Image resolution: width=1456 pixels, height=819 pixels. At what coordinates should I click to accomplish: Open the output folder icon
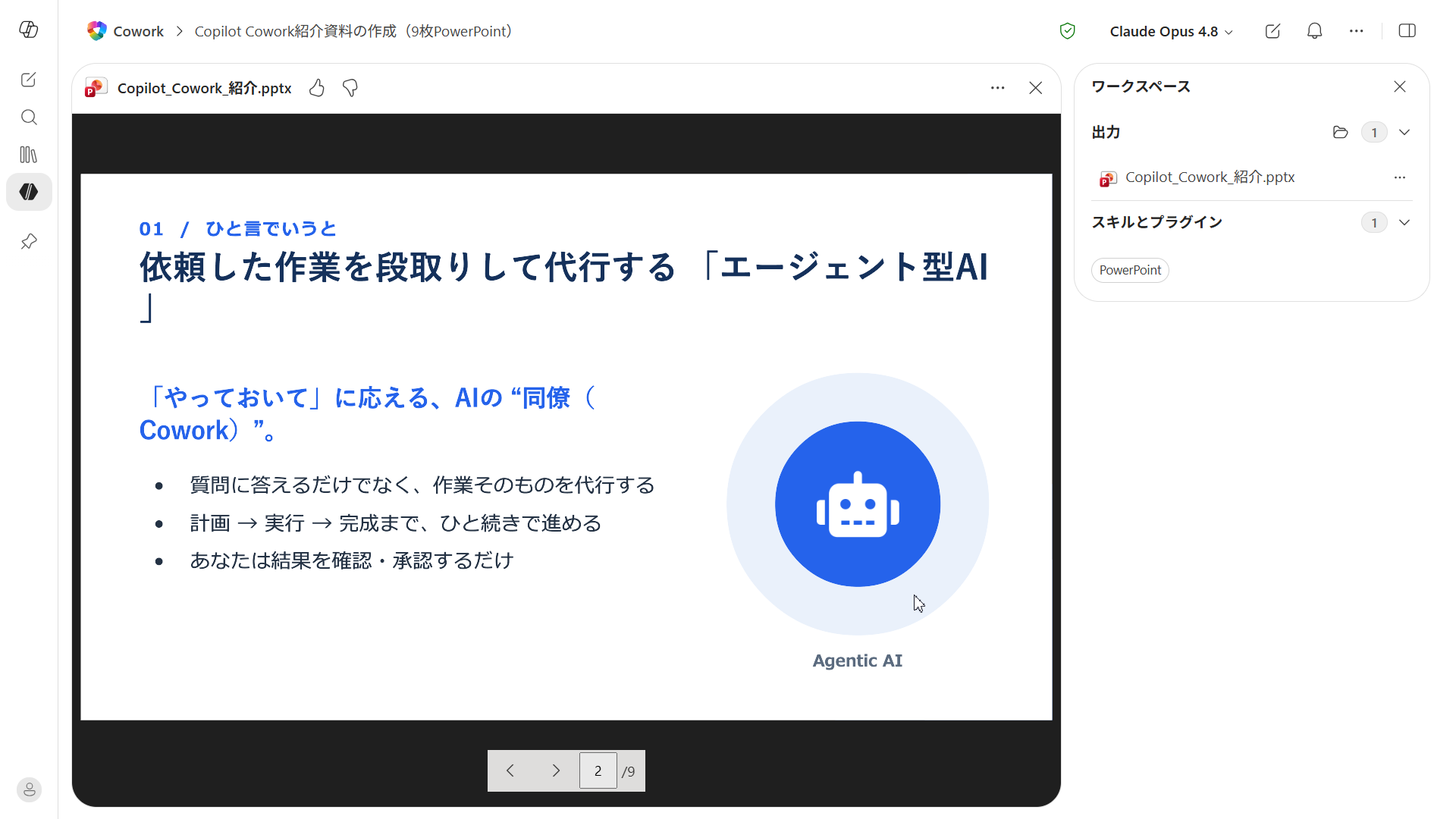1340,132
